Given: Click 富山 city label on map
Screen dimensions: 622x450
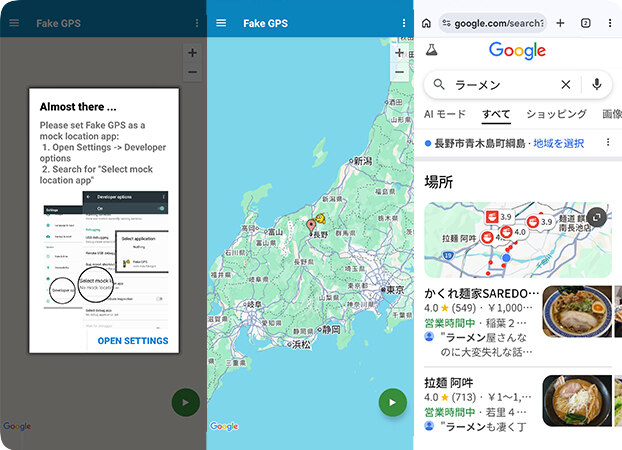Looking at the screenshot, I should click(275, 231).
